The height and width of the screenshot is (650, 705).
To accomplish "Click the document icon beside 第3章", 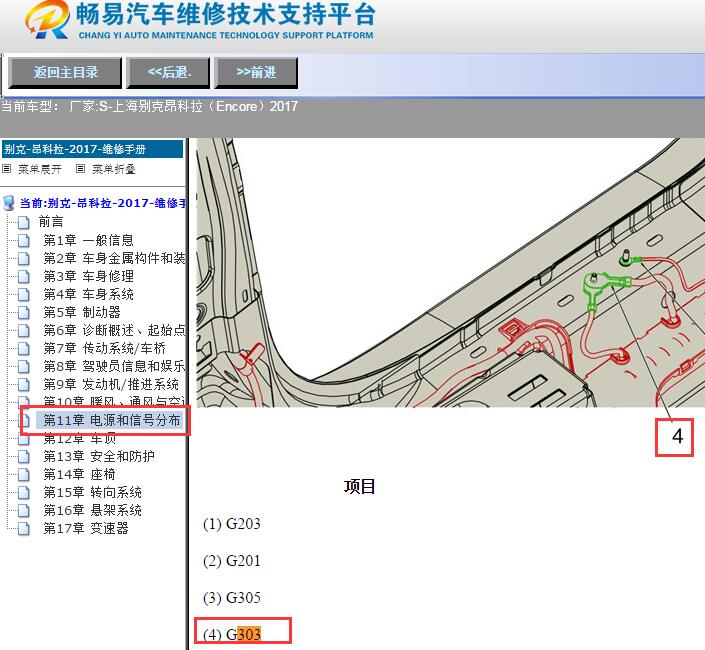I will (24, 276).
